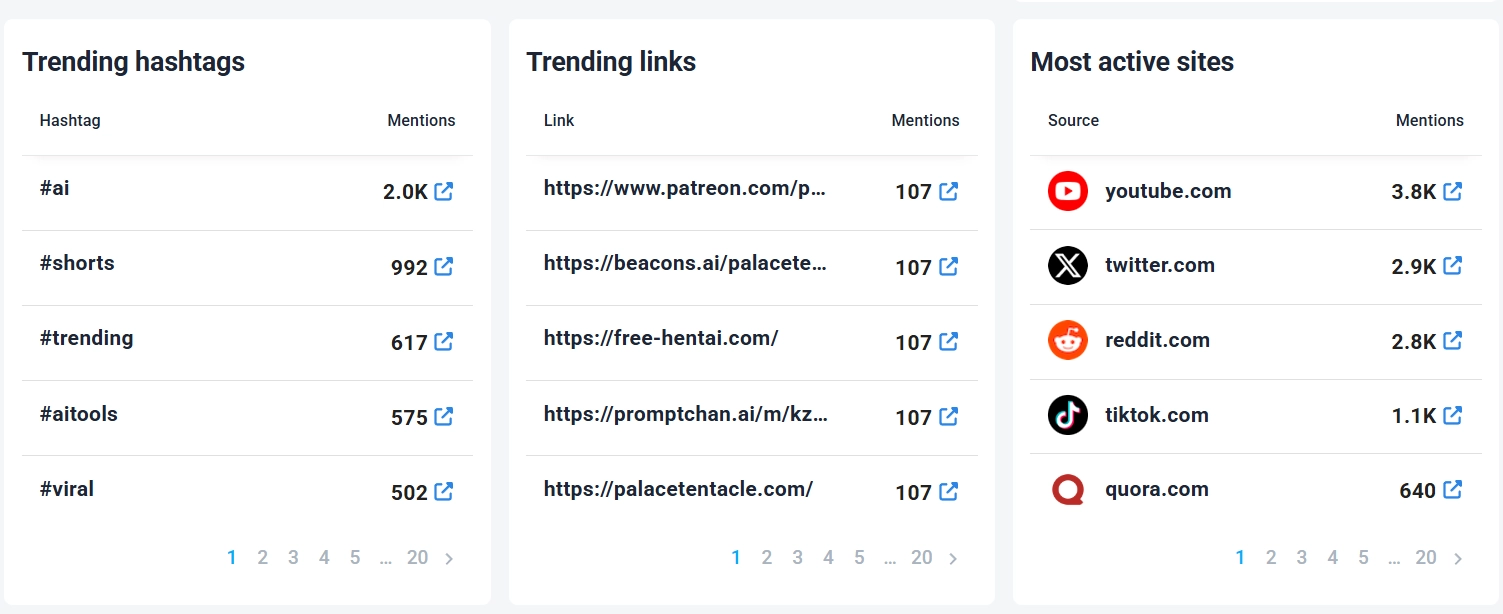The image size is (1503, 614).
Task: Click the next-page chevron in Trending links
Action: 952,557
